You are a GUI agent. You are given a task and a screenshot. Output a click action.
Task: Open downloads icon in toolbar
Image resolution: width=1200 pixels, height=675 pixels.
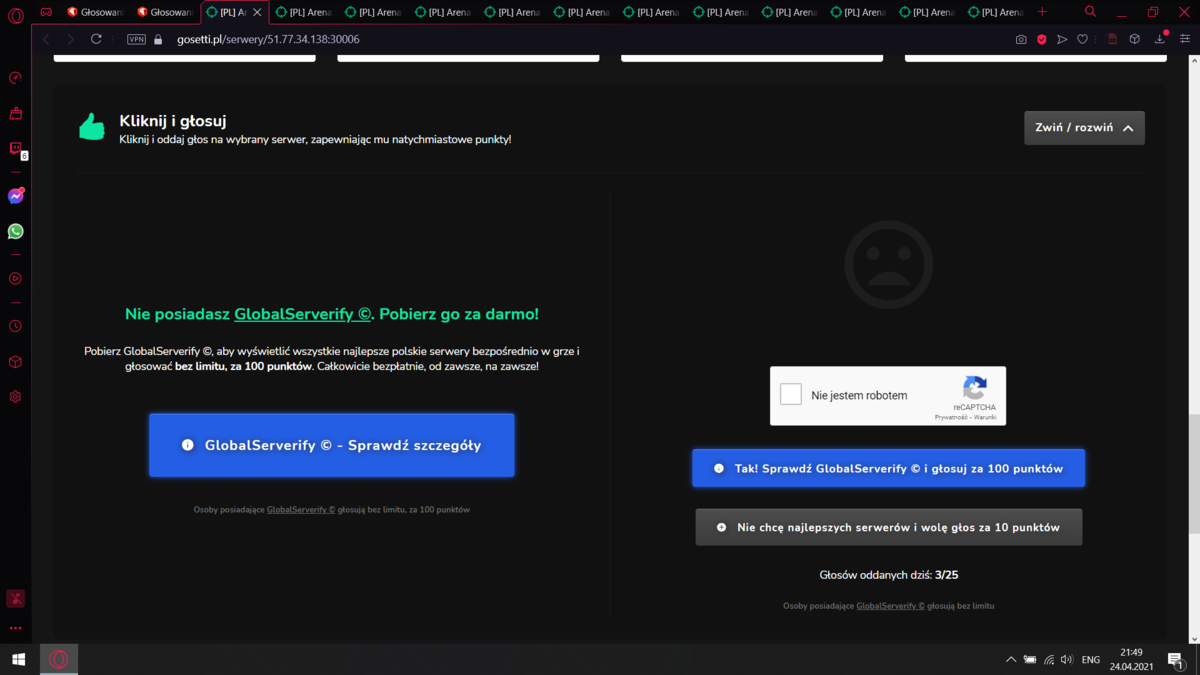tap(1160, 39)
